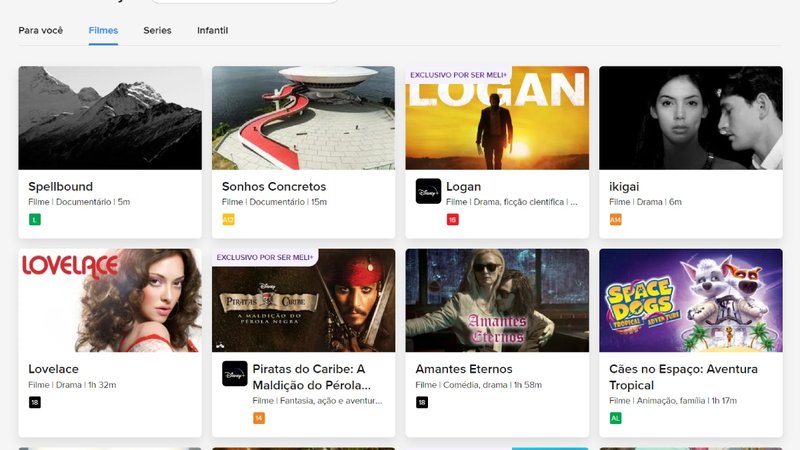The width and height of the screenshot is (800, 450).
Task: Click the Amantes Eternos title link
Action: click(464, 369)
